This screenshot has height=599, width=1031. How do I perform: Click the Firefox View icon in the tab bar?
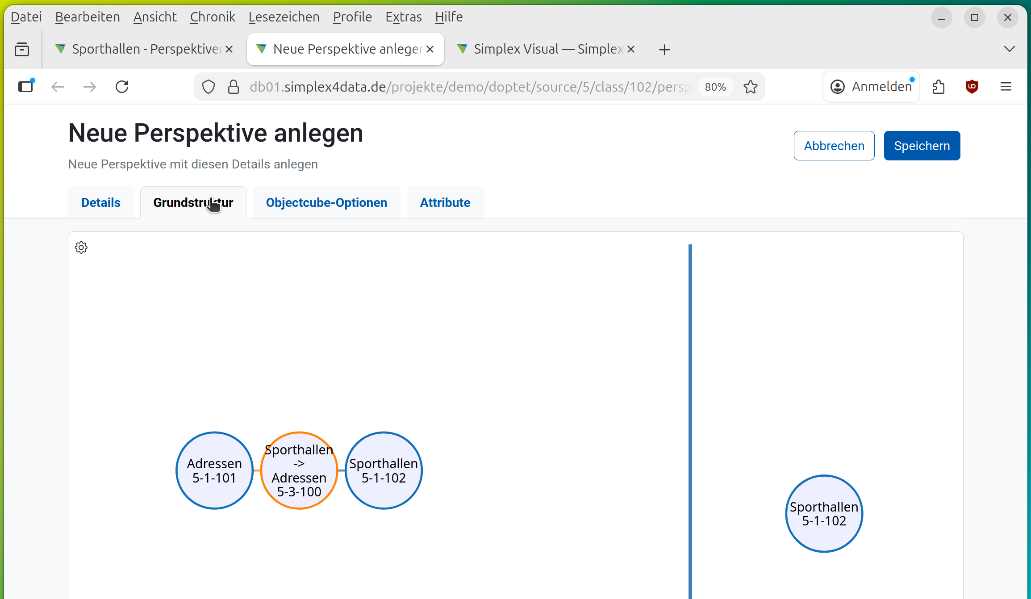point(22,49)
